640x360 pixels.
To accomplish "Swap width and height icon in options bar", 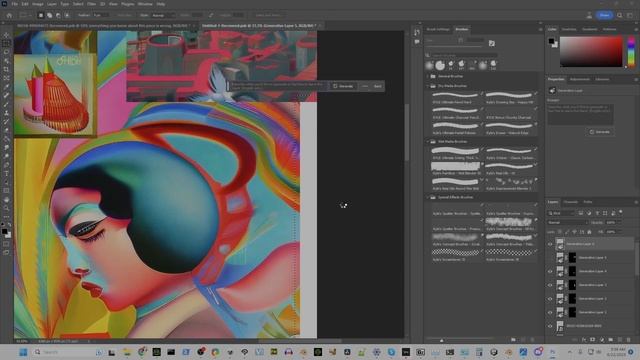I will pyautogui.click(x=211, y=15).
